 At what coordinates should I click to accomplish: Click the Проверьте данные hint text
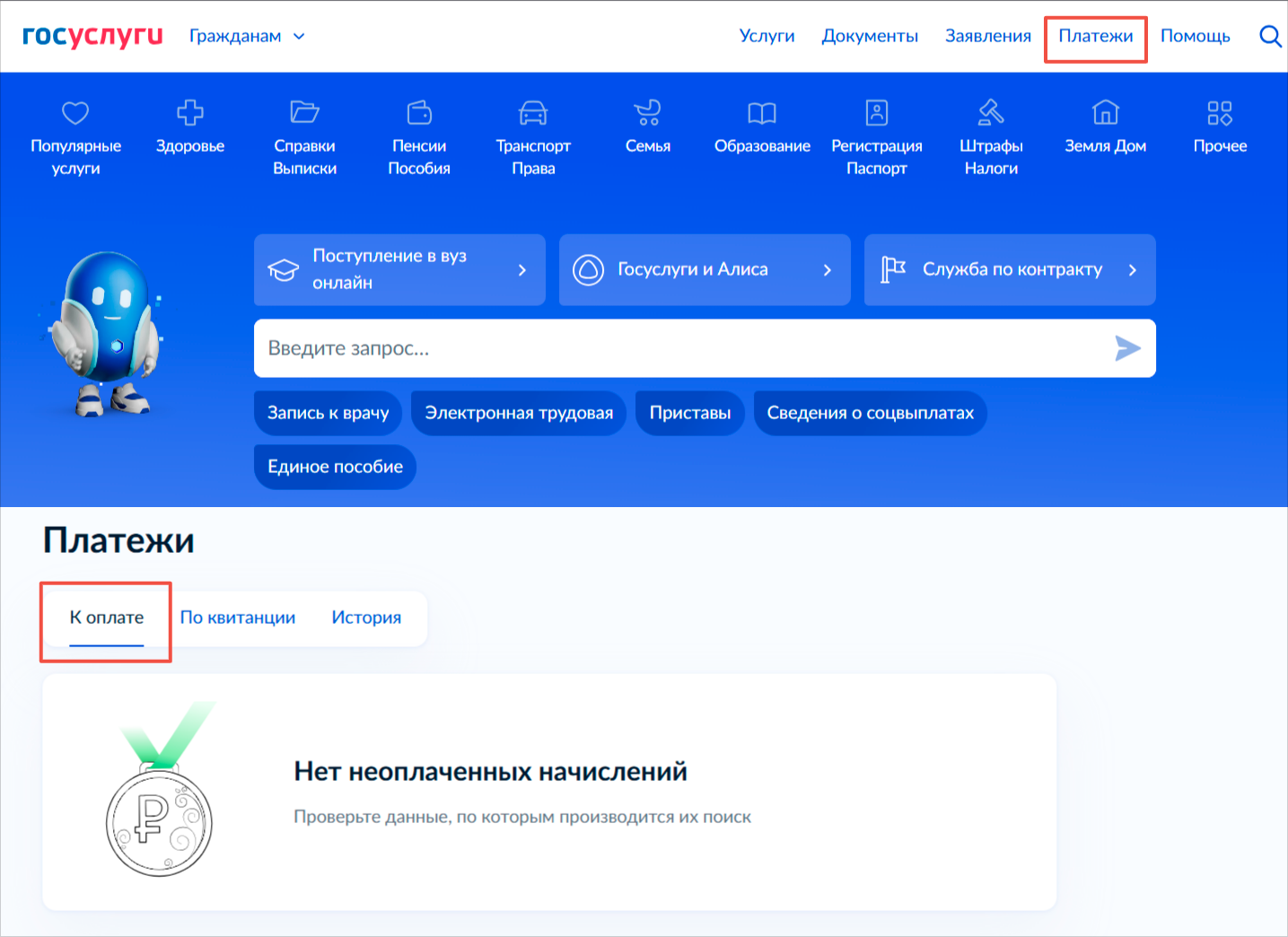[522, 817]
